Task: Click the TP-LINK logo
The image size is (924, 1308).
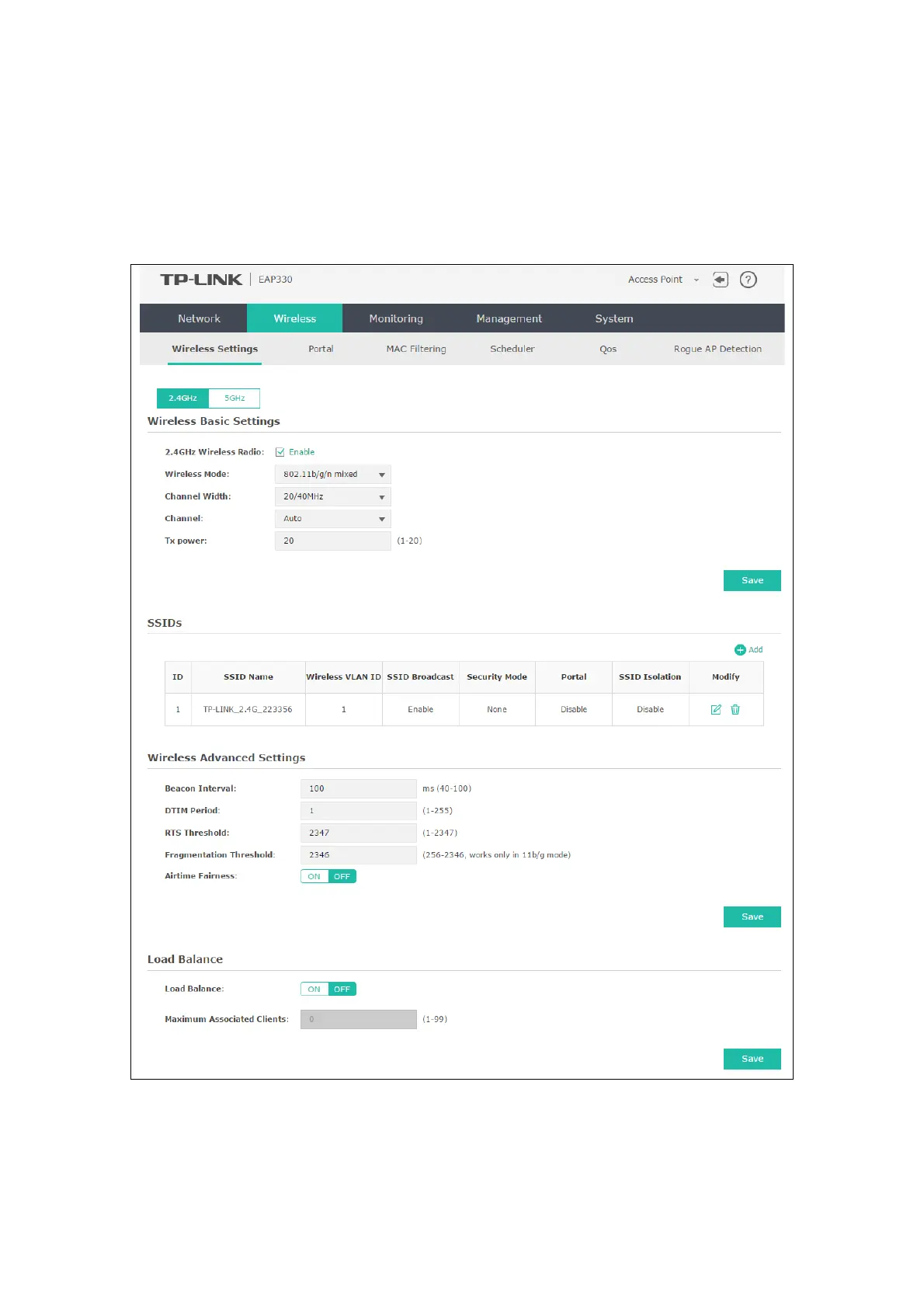Action: [201, 280]
